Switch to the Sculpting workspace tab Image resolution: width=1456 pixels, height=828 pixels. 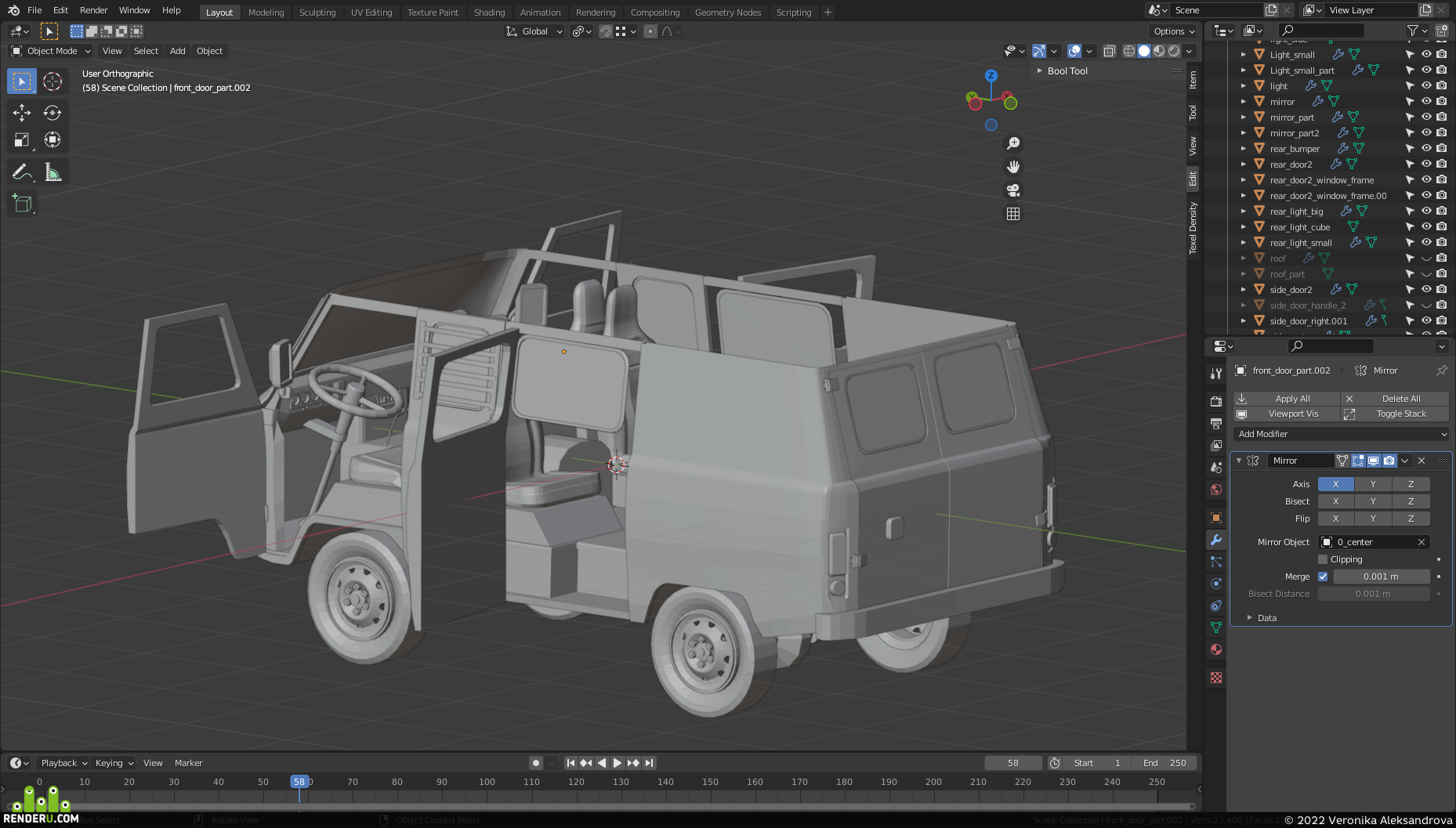click(x=317, y=13)
